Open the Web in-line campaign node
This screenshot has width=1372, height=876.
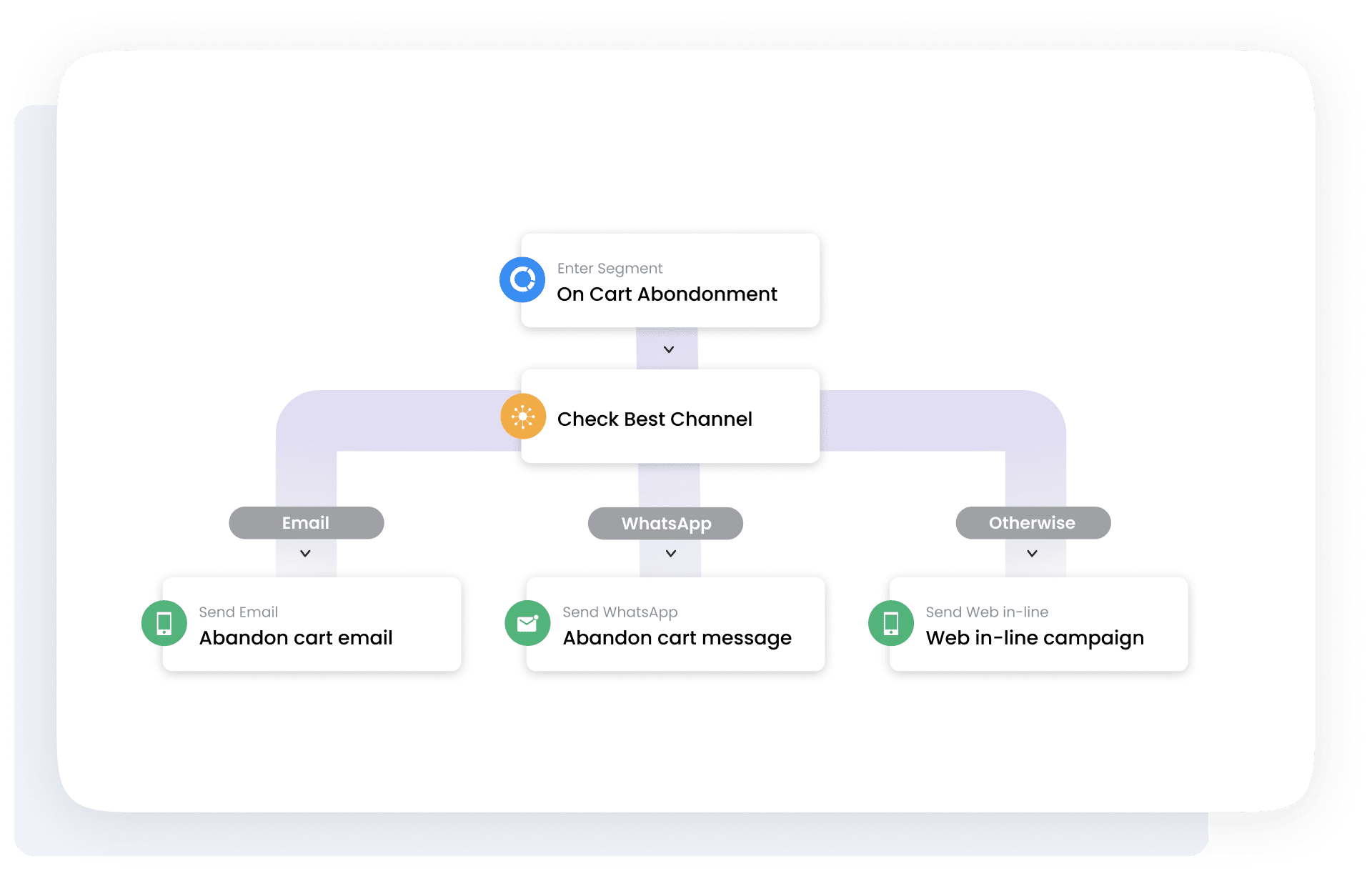[1039, 624]
